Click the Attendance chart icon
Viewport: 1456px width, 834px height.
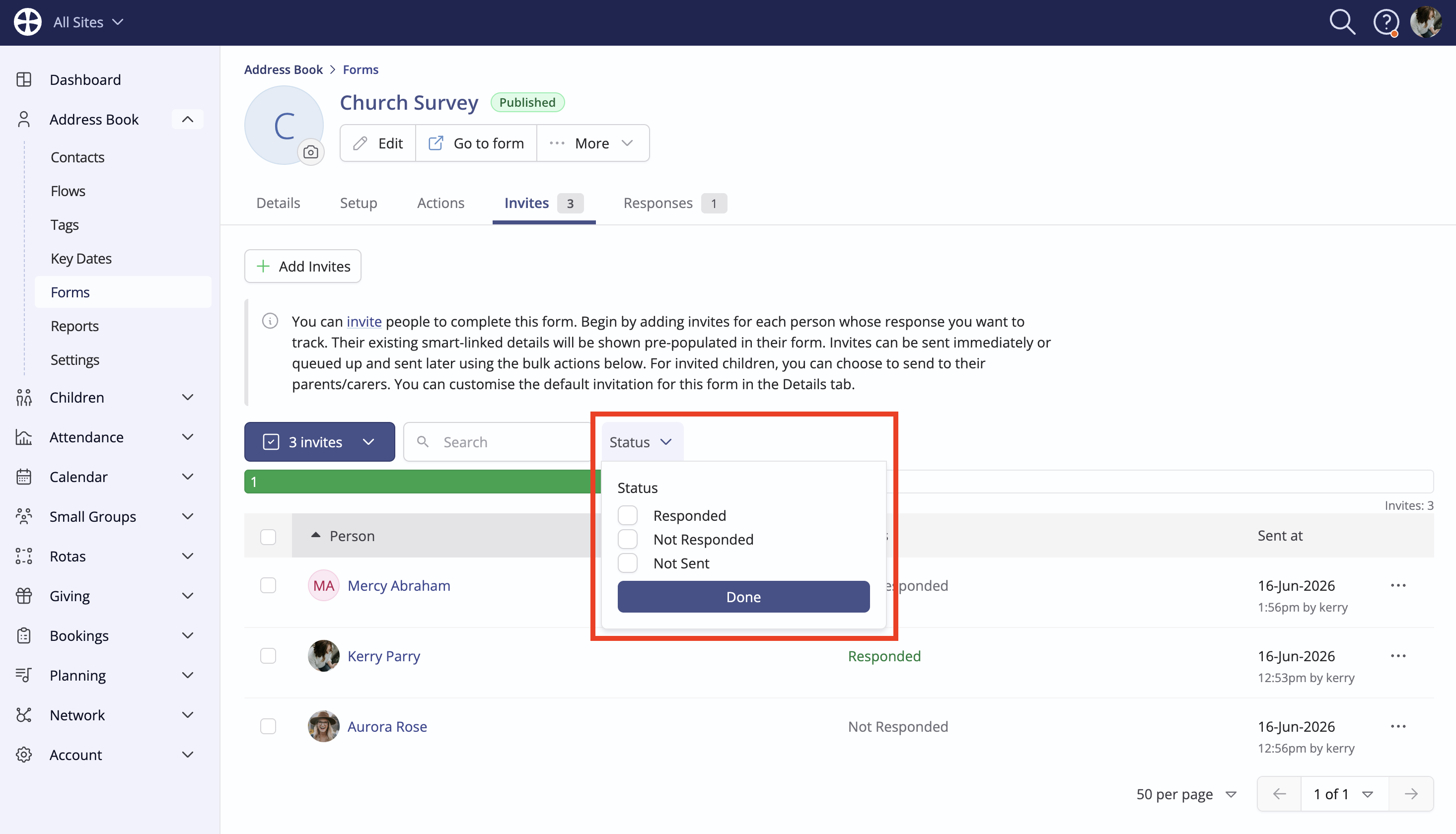[x=24, y=437]
